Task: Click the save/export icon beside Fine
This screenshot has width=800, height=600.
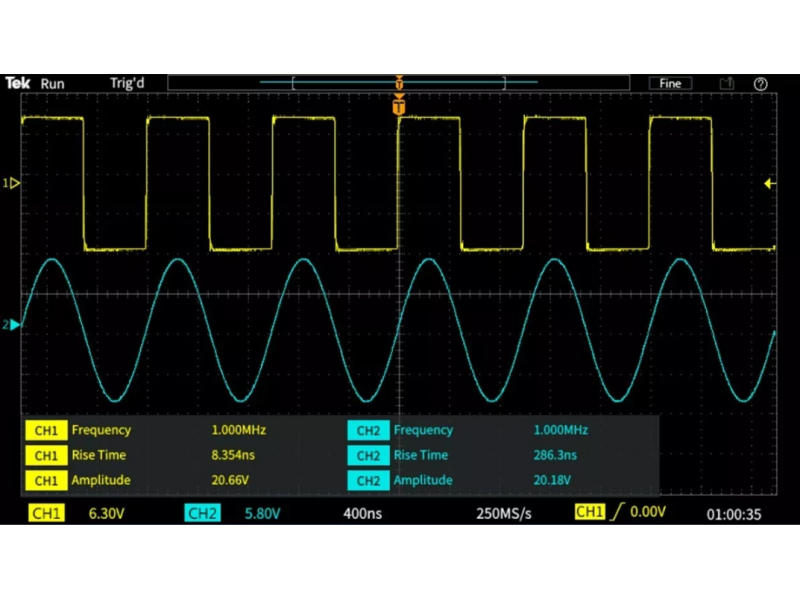Action: [727, 84]
